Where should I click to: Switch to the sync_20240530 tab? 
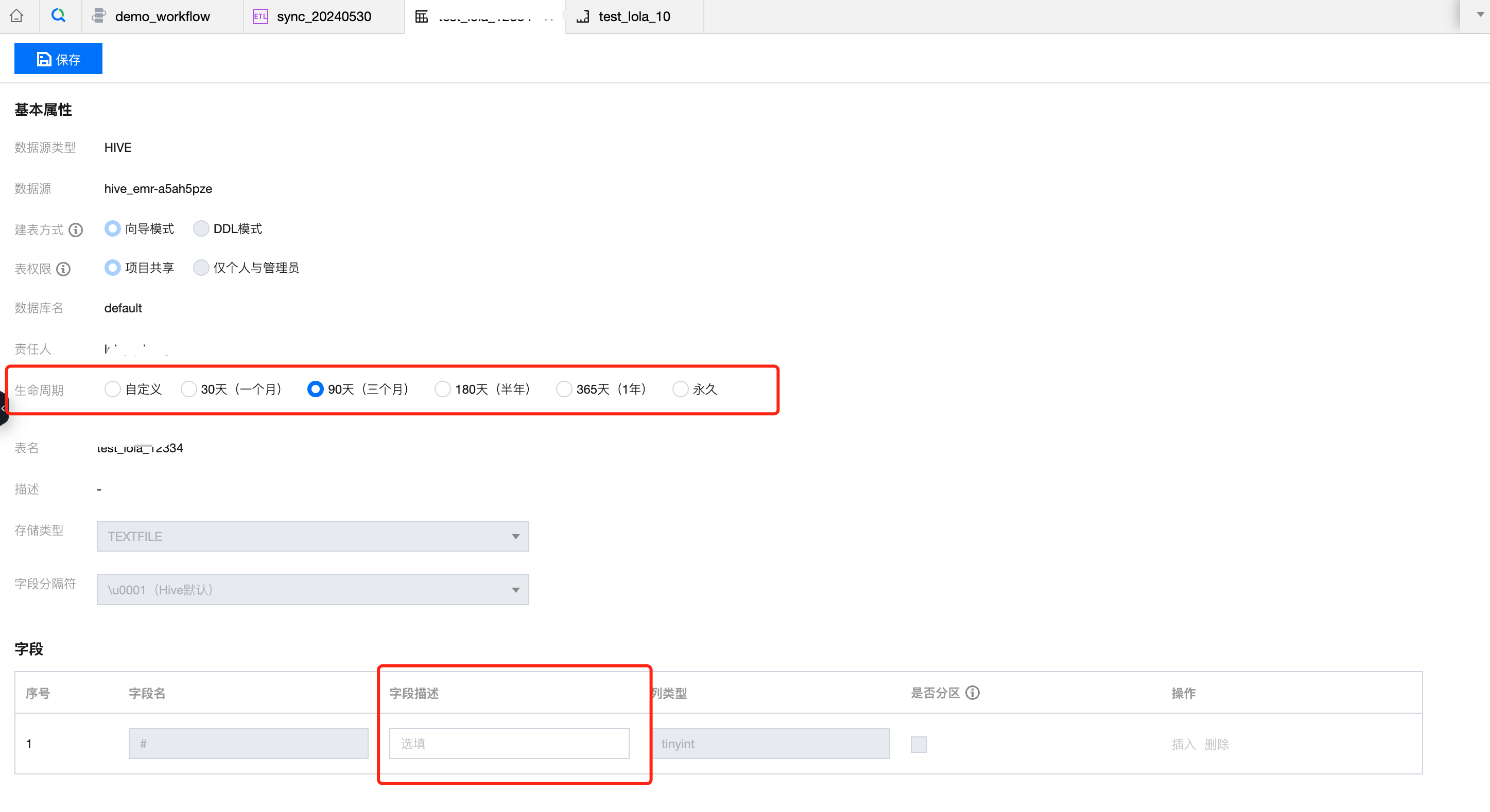pyautogui.click(x=324, y=16)
